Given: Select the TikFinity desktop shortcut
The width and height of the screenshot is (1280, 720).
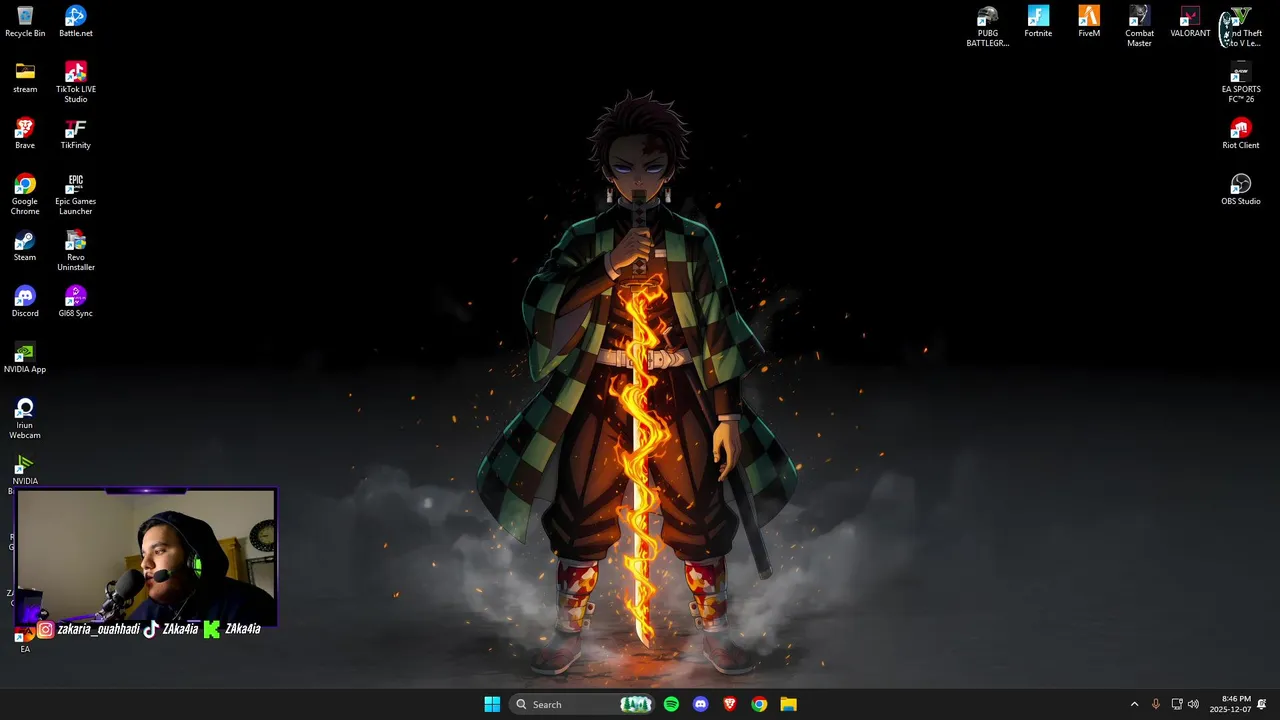Looking at the screenshot, I should tap(76, 134).
